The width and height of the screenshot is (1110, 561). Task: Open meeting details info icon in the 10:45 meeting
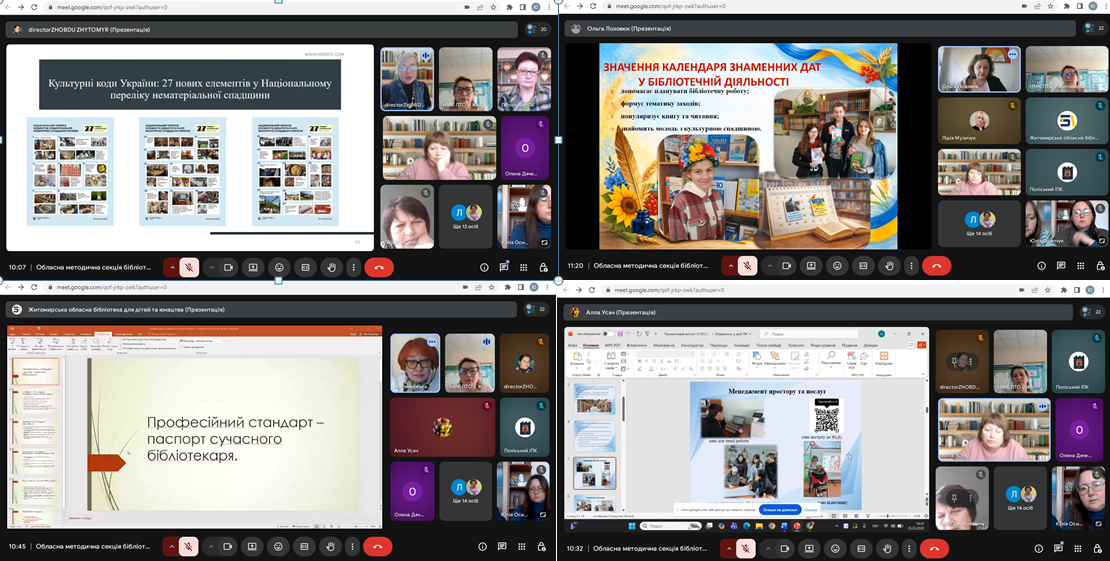tap(484, 547)
